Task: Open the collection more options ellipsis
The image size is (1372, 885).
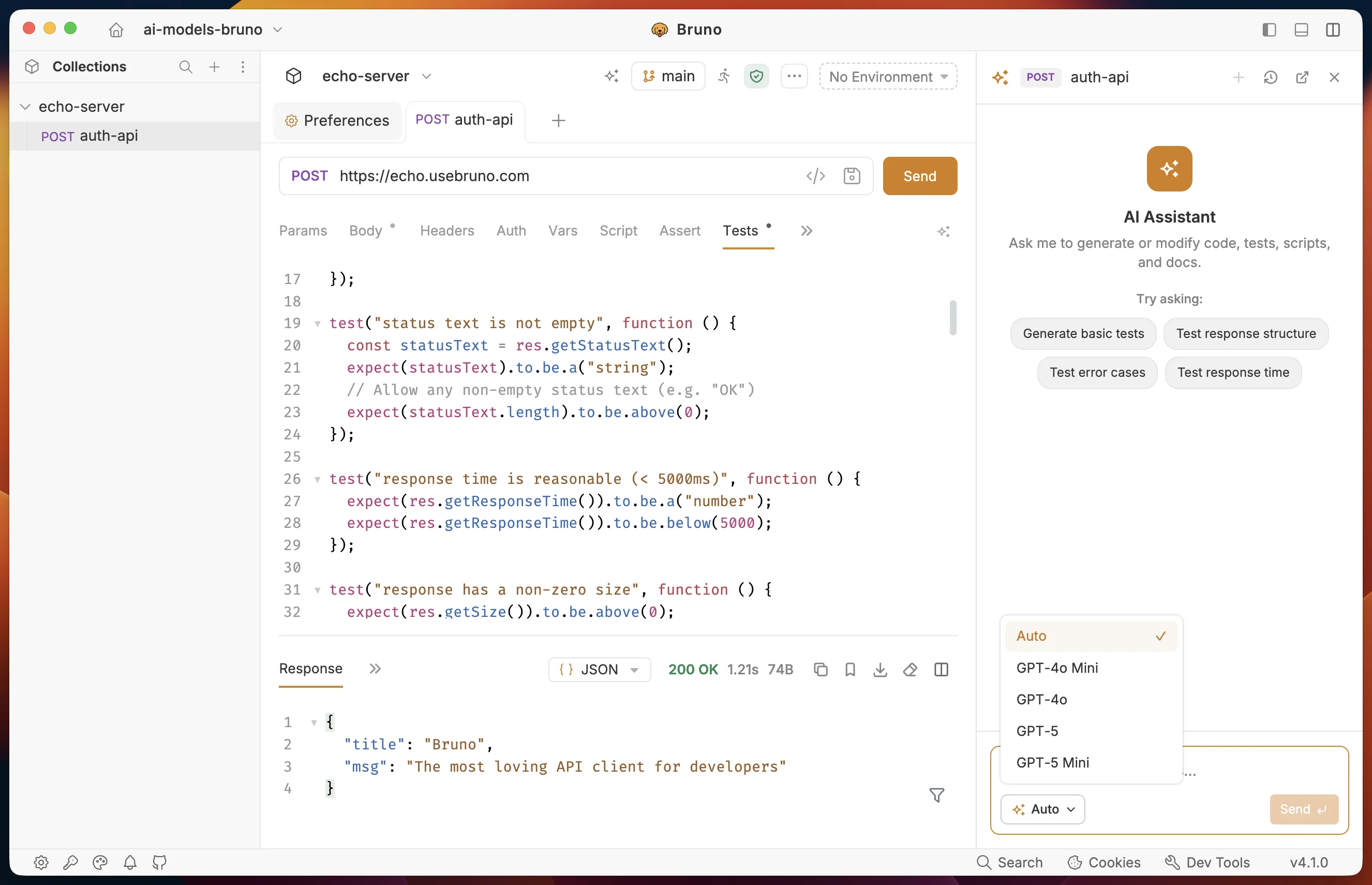Action: [794, 76]
